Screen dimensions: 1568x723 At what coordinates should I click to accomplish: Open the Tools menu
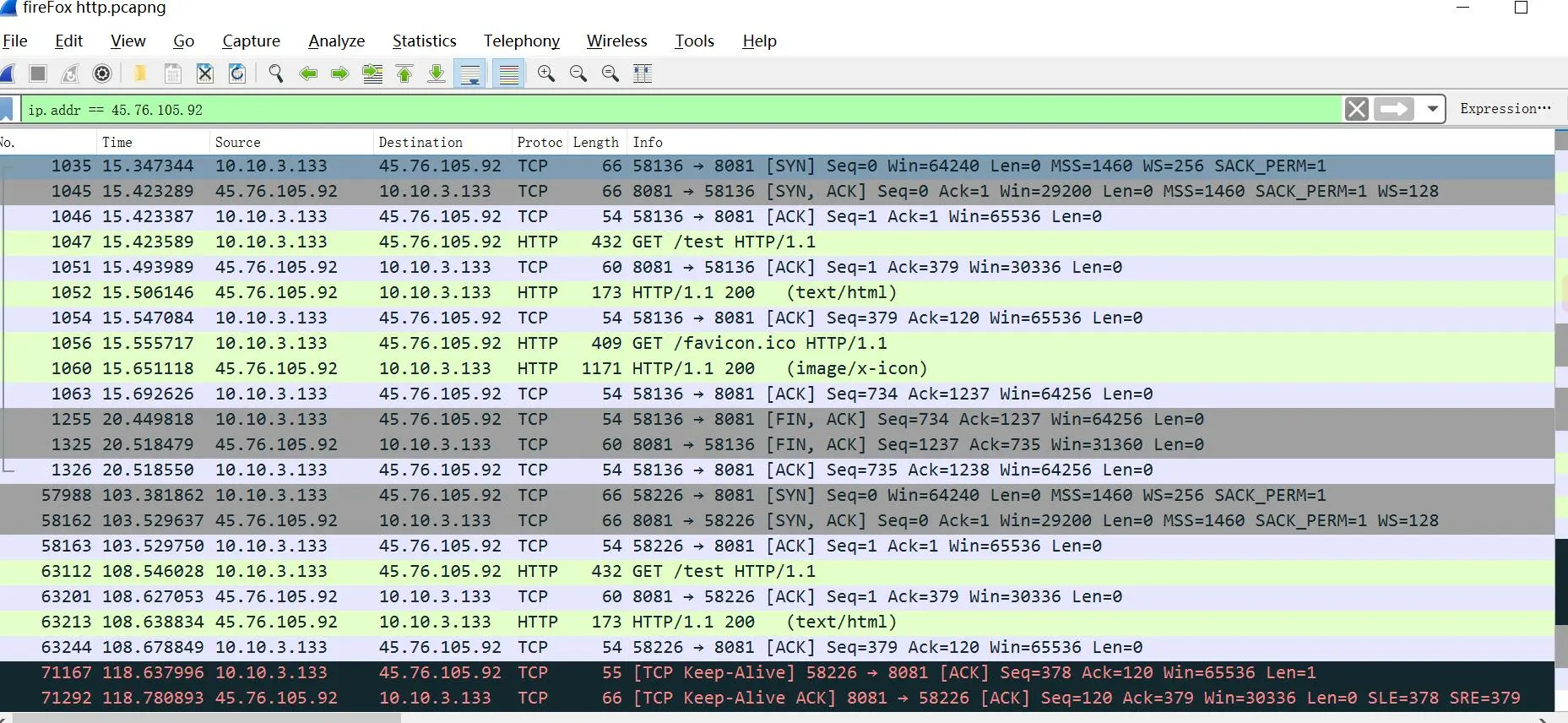pos(695,41)
